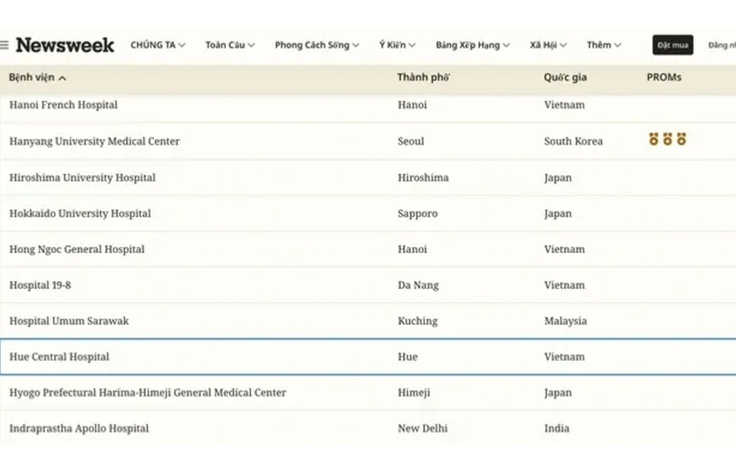The image size is (736, 460).
Task: Click the Đăng nhập login link
Action: [x=722, y=45]
